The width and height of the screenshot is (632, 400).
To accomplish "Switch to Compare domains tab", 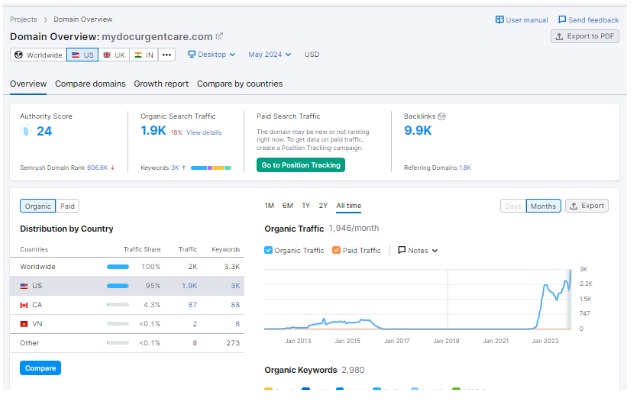I will [90, 84].
